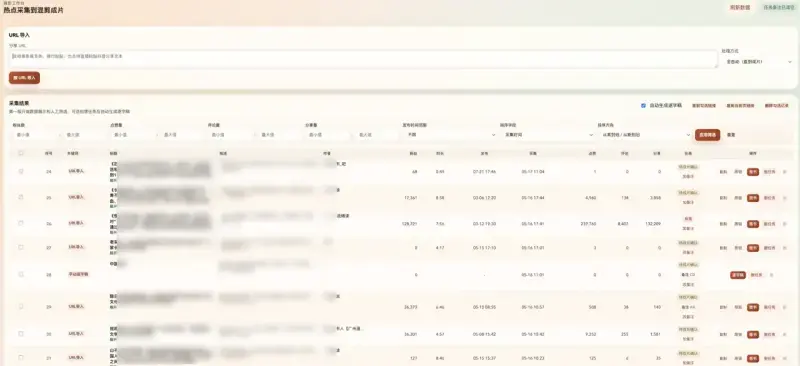Click the play count 36,301 cell

coord(410,334)
